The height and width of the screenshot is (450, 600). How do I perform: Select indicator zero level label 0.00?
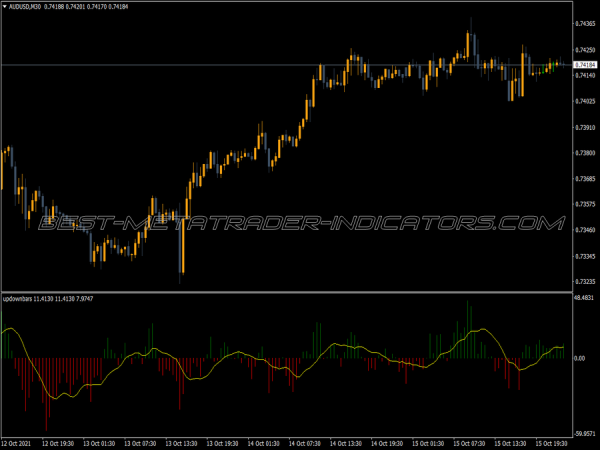click(x=580, y=359)
